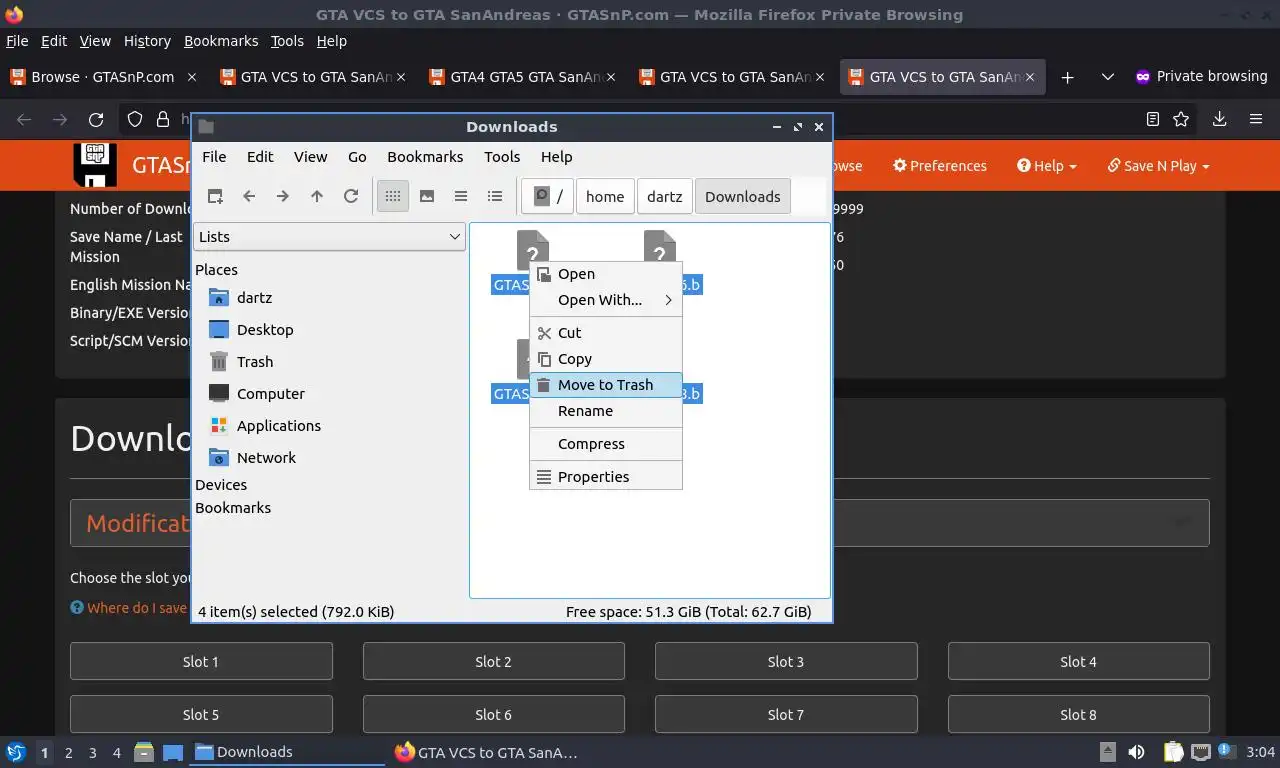1280x768 pixels.
Task: Click the 'Slot 3' button
Action: coord(786,662)
